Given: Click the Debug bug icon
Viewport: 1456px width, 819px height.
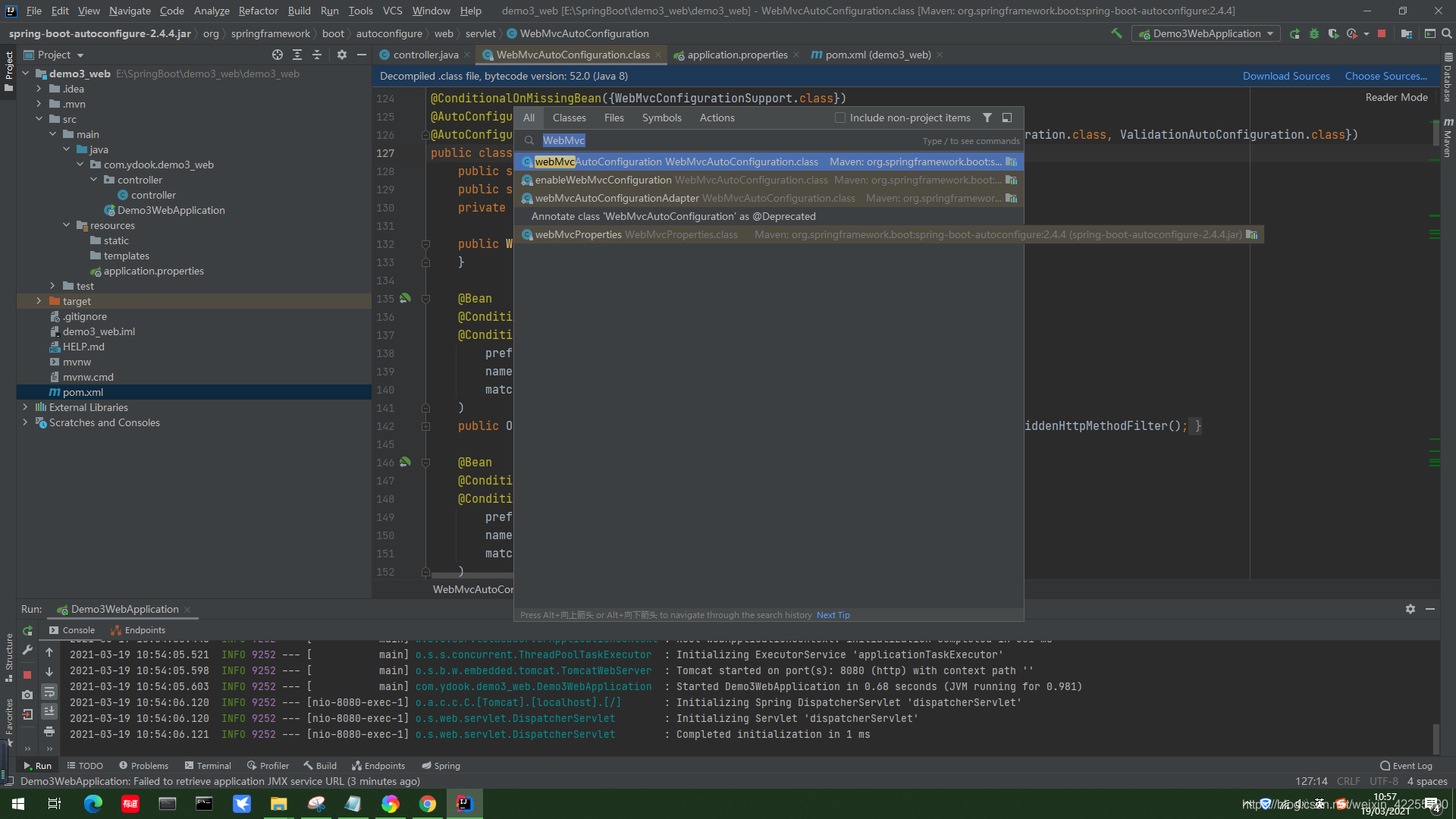Looking at the screenshot, I should pos(1314,33).
